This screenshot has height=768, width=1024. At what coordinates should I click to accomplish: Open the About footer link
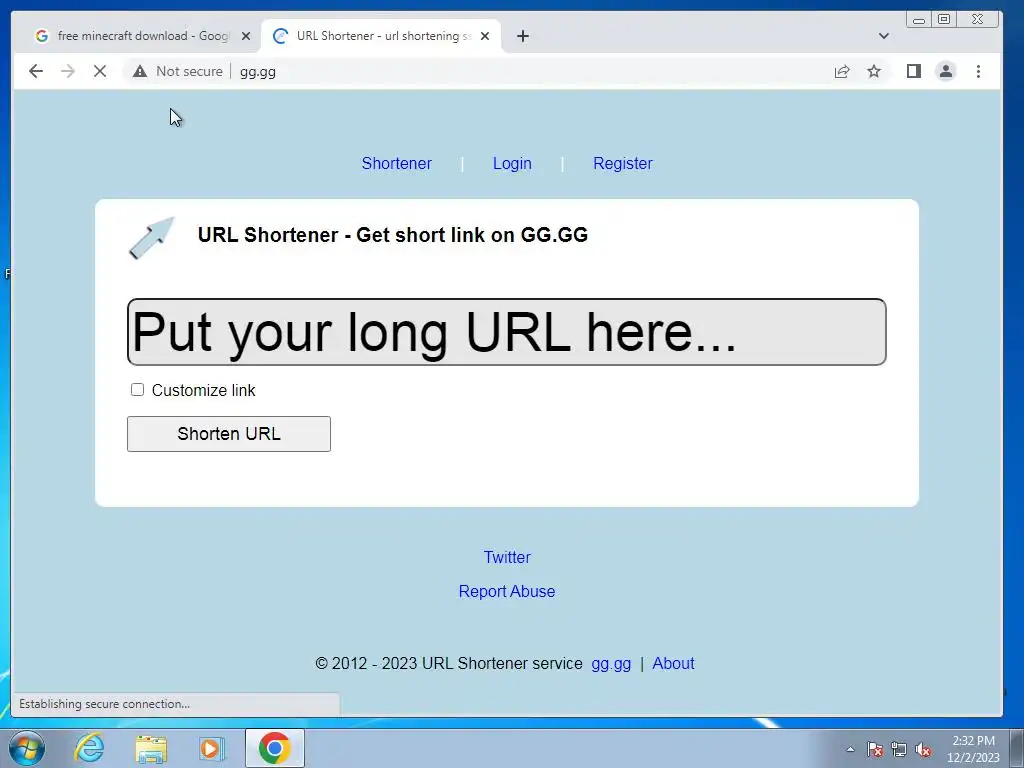[673, 664]
